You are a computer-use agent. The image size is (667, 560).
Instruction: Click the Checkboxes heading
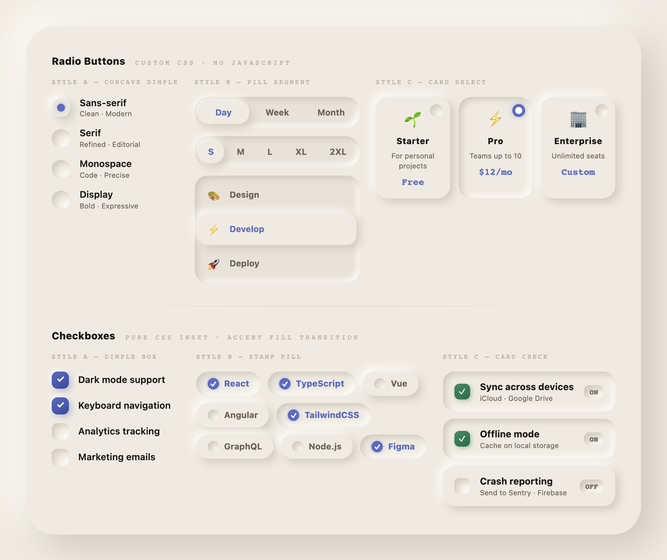click(x=83, y=336)
